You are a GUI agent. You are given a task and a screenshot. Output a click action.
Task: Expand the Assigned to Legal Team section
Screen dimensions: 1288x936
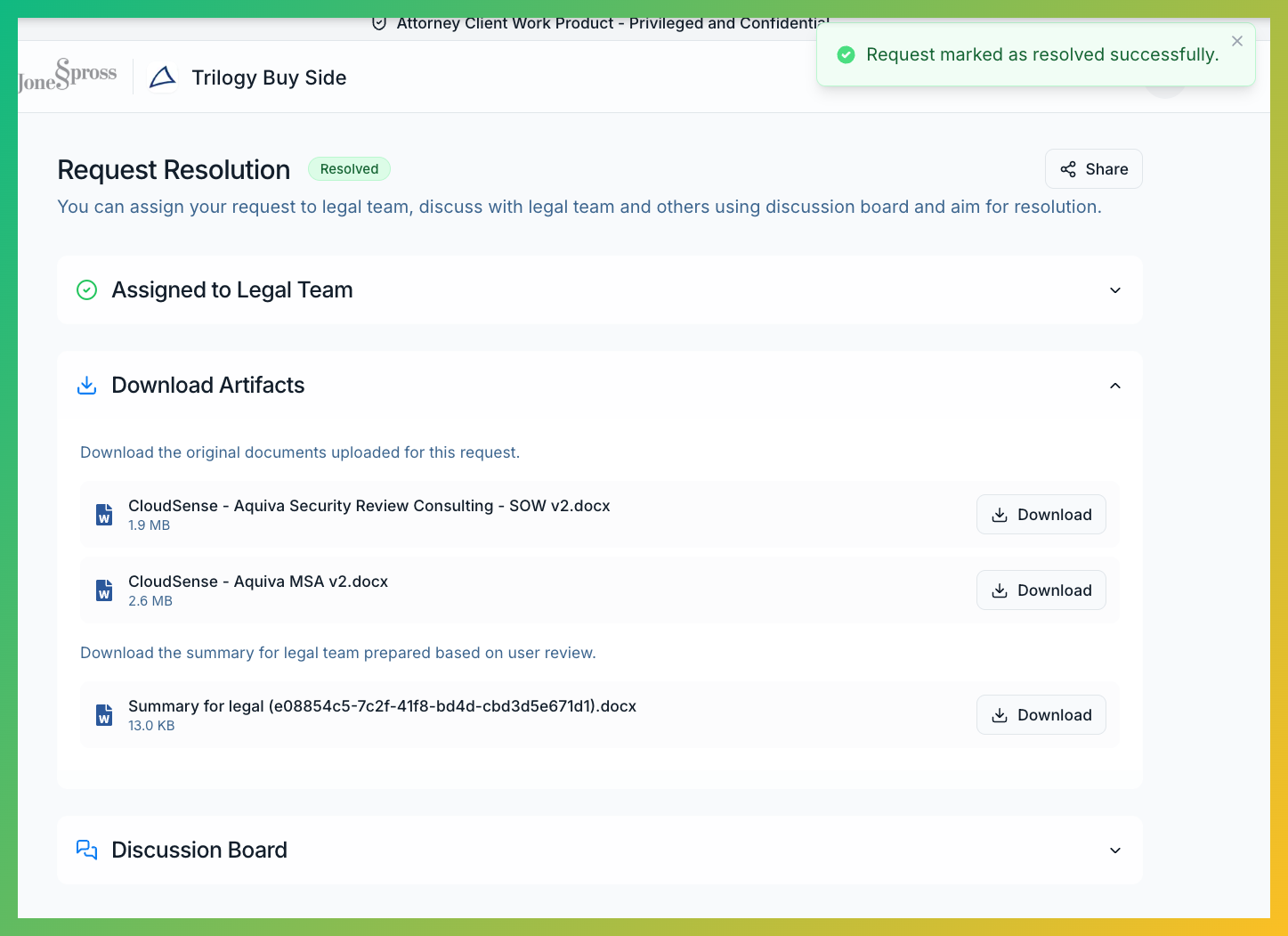[x=1114, y=289]
